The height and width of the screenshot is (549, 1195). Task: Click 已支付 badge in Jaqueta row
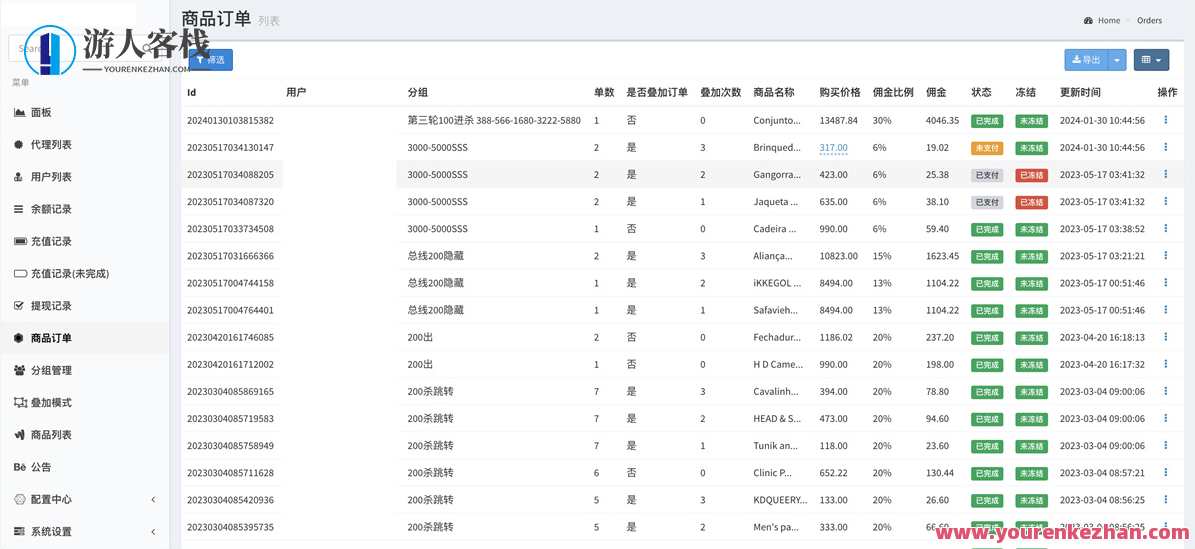tap(986, 202)
